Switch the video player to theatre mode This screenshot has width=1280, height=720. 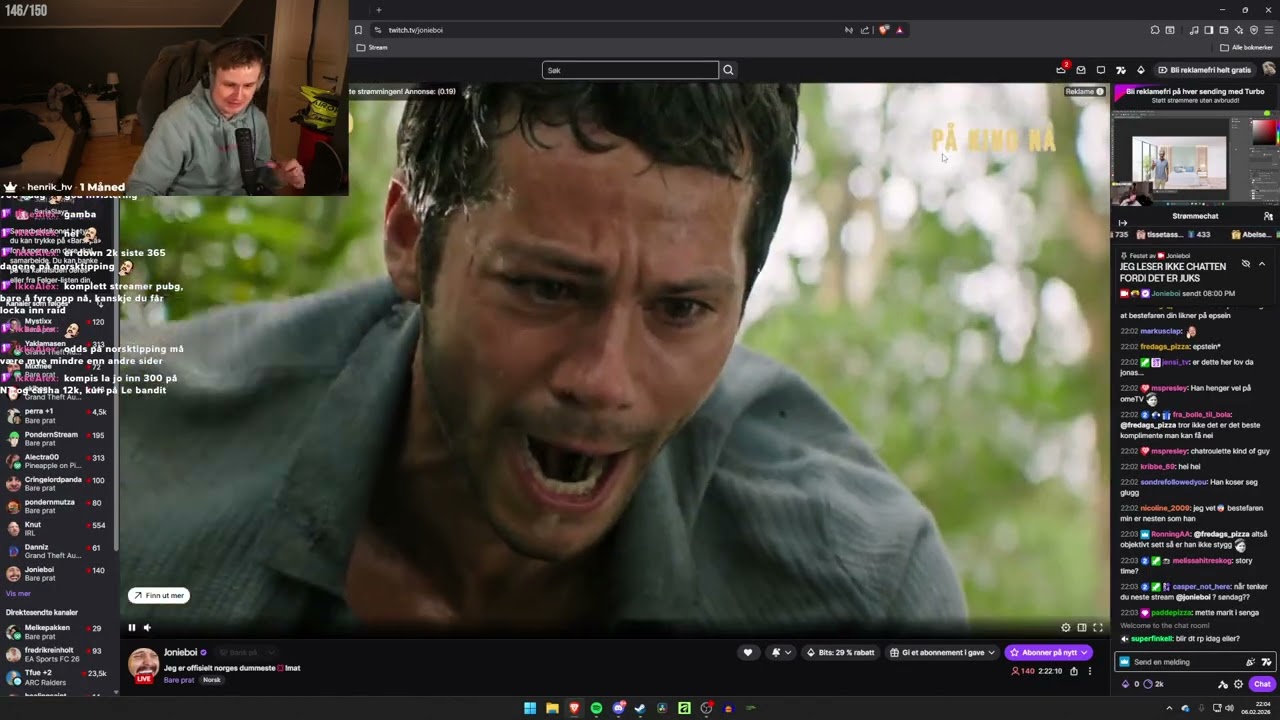coord(1082,627)
